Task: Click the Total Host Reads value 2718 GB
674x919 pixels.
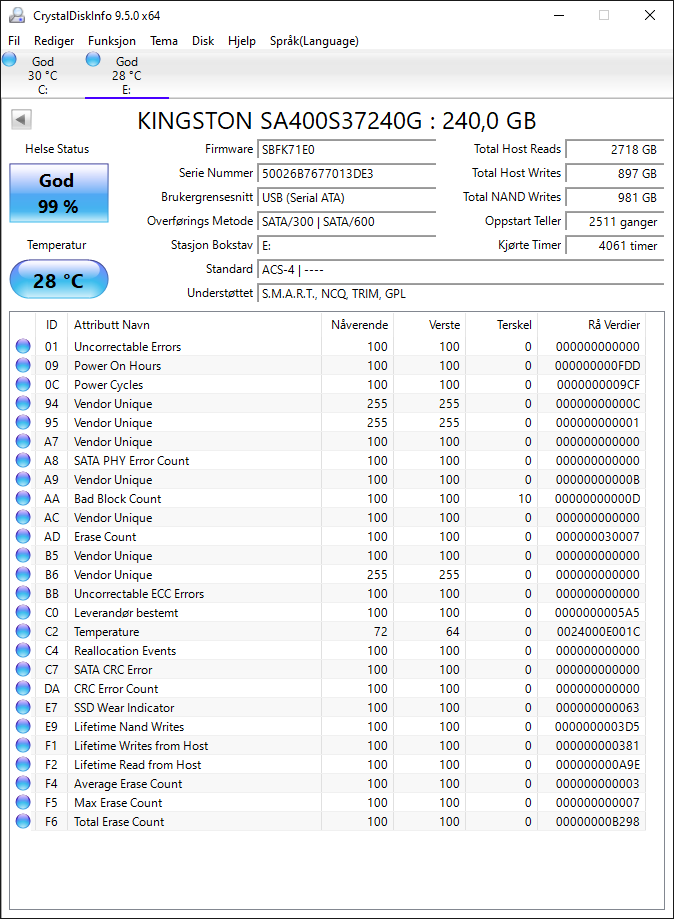Action: click(x=615, y=149)
